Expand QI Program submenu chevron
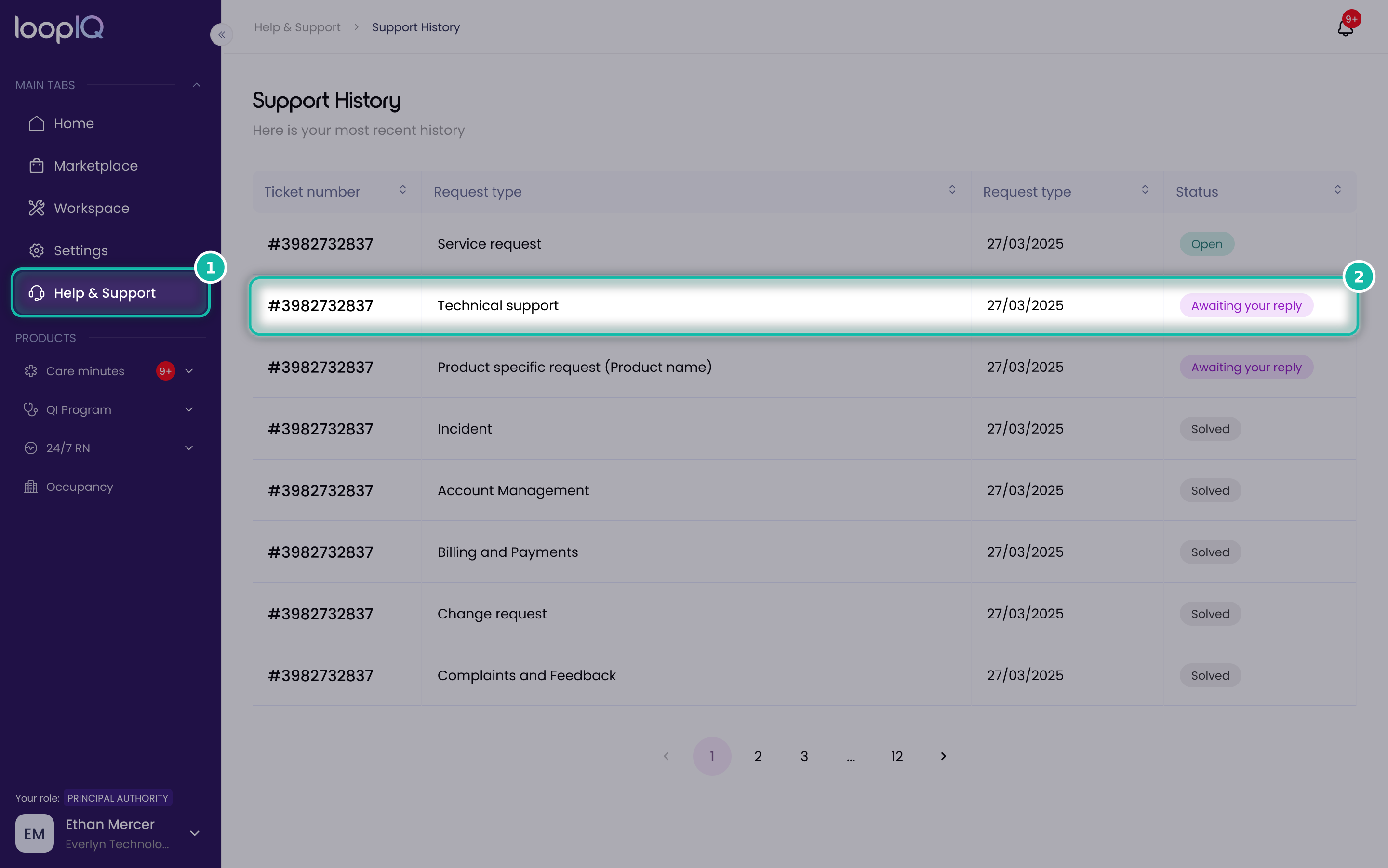The width and height of the screenshot is (1388, 868). [x=189, y=410]
